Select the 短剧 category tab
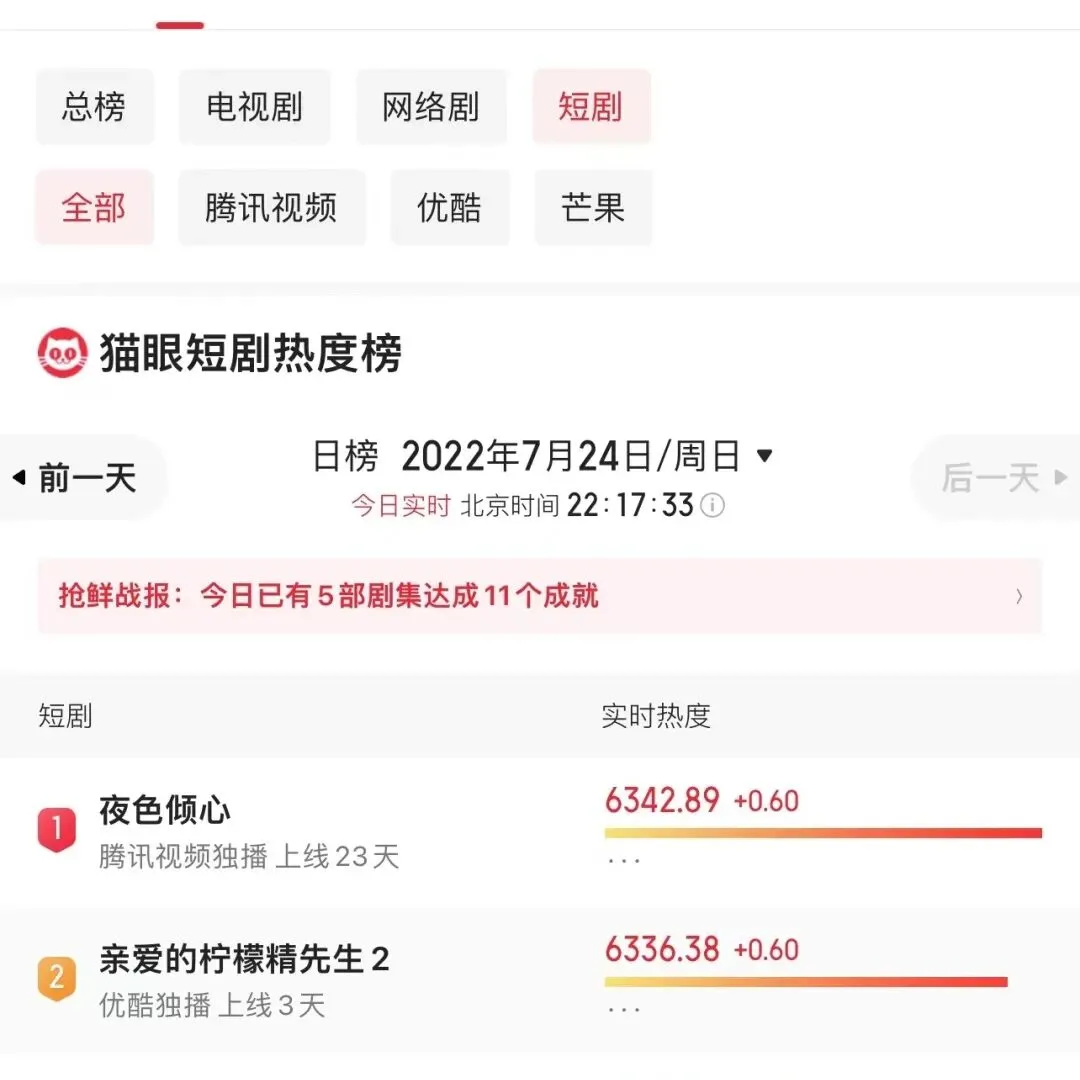The image size is (1080, 1080). pos(591,107)
